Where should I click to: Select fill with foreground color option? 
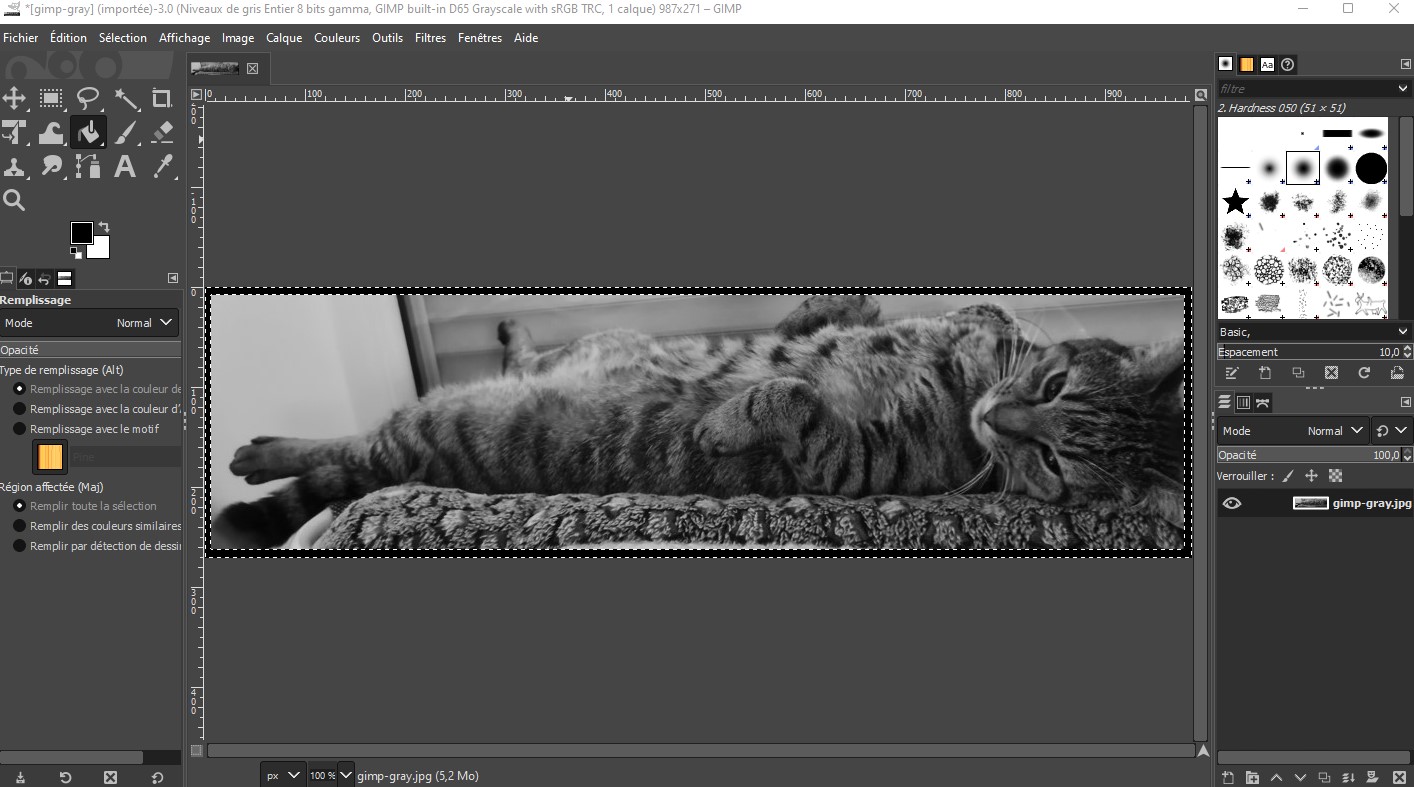[98, 389]
